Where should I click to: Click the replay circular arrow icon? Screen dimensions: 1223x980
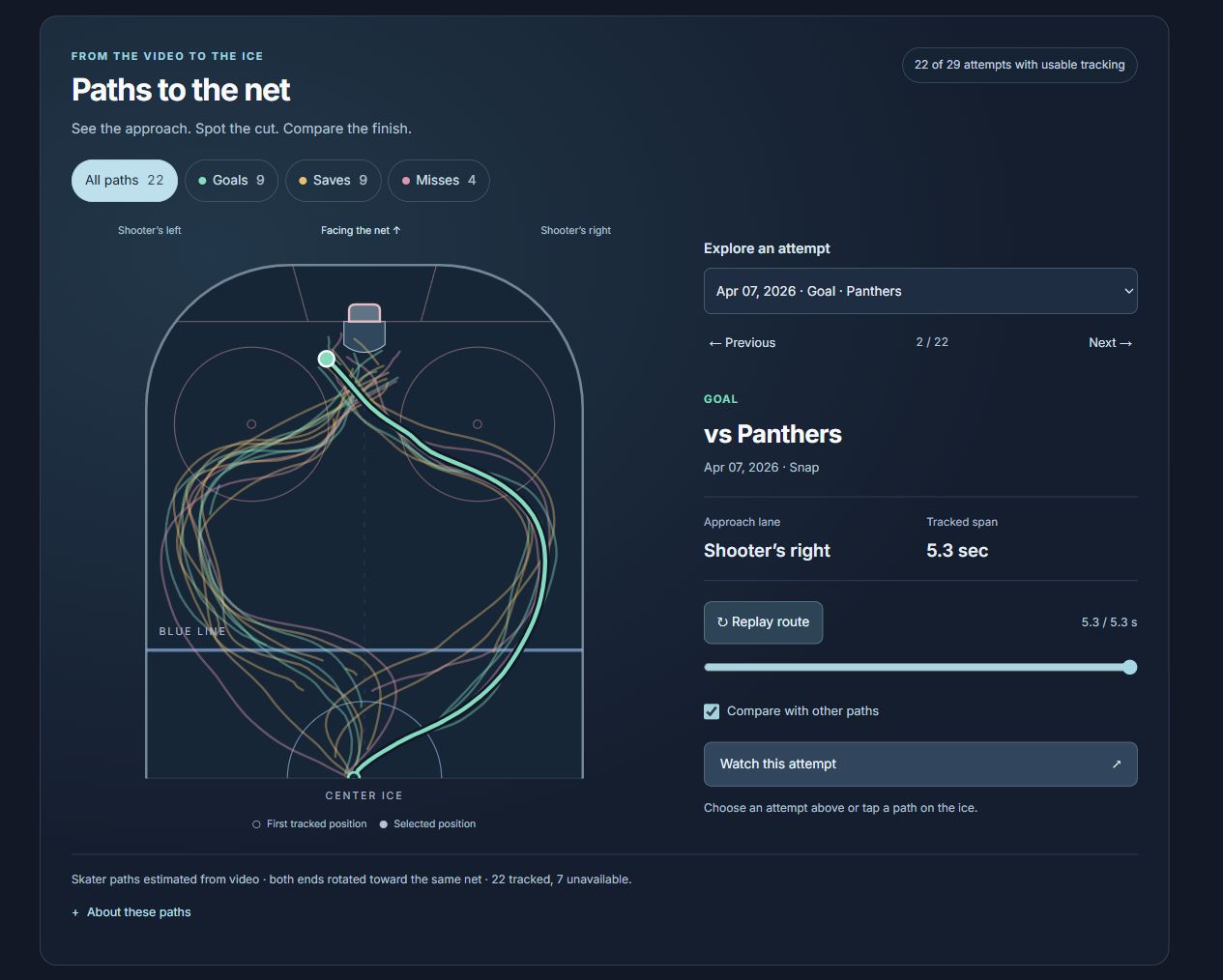pos(722,622)
